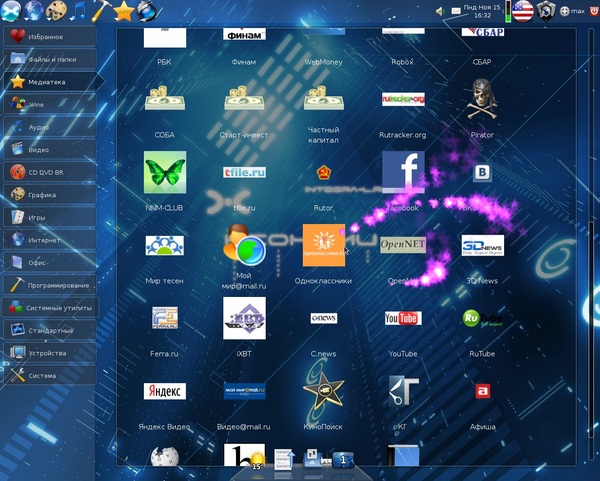The height and width of the screenshot is (481, 600).
Task: Select the Графика category
Action: 50,194
